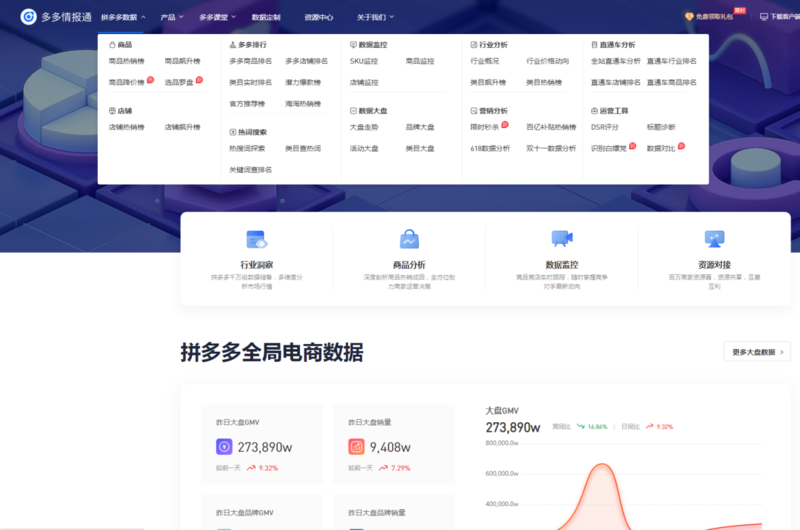Click the 16.84% week-over-week value
Screen dimensions: 800x530
pos(597,426)
